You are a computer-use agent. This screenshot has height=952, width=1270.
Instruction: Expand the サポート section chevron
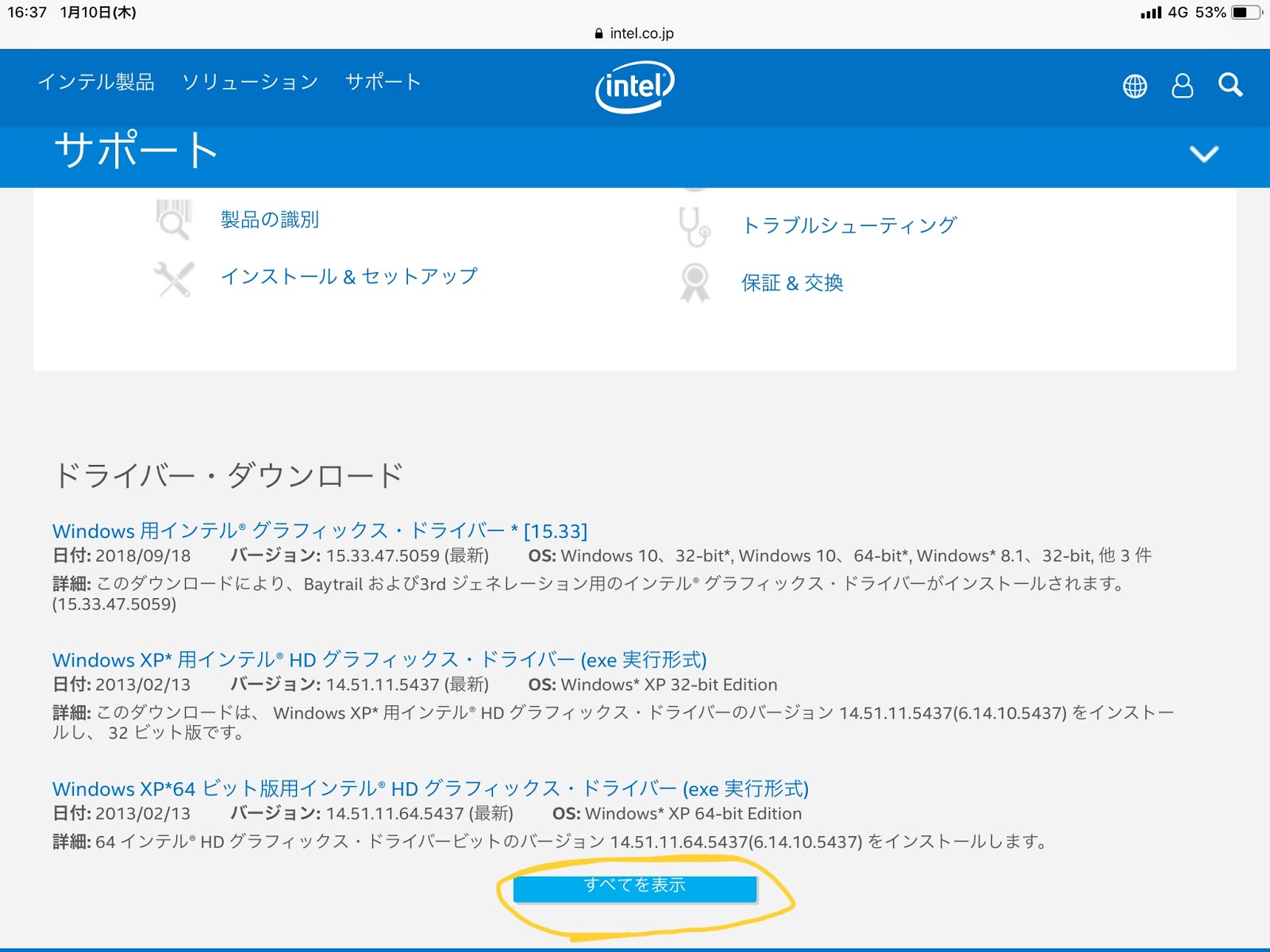click(1204, 154)
